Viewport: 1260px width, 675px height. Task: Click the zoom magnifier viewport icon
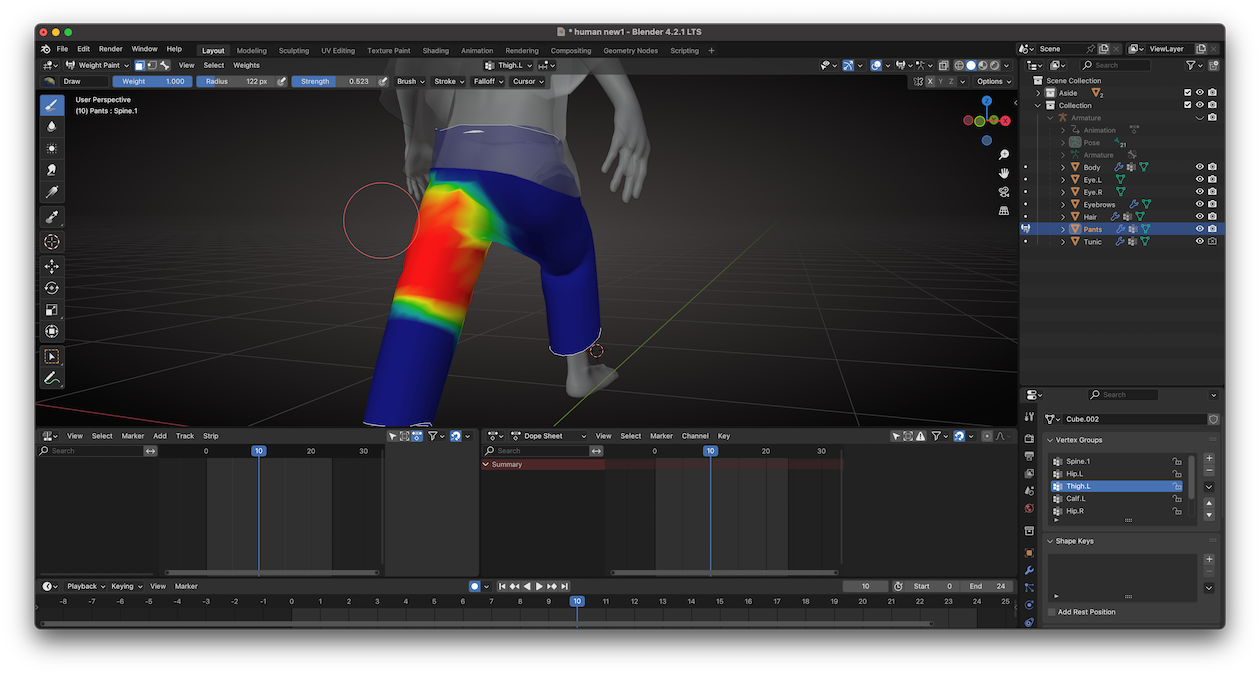click(x=1004, y=155)
